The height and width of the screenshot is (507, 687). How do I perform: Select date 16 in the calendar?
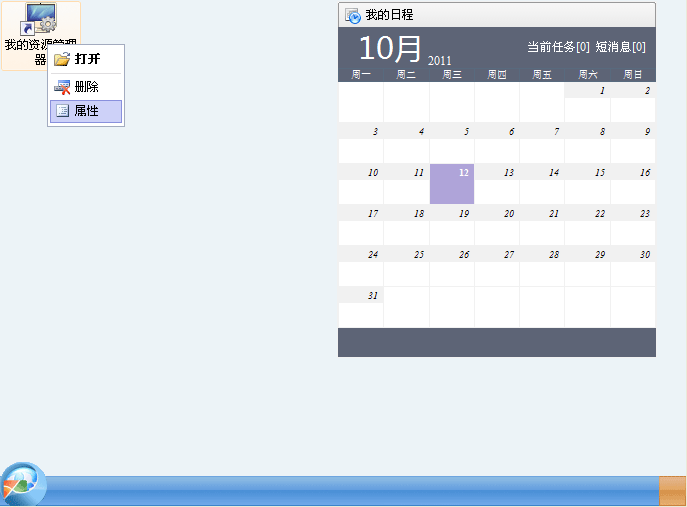(633, 184)
